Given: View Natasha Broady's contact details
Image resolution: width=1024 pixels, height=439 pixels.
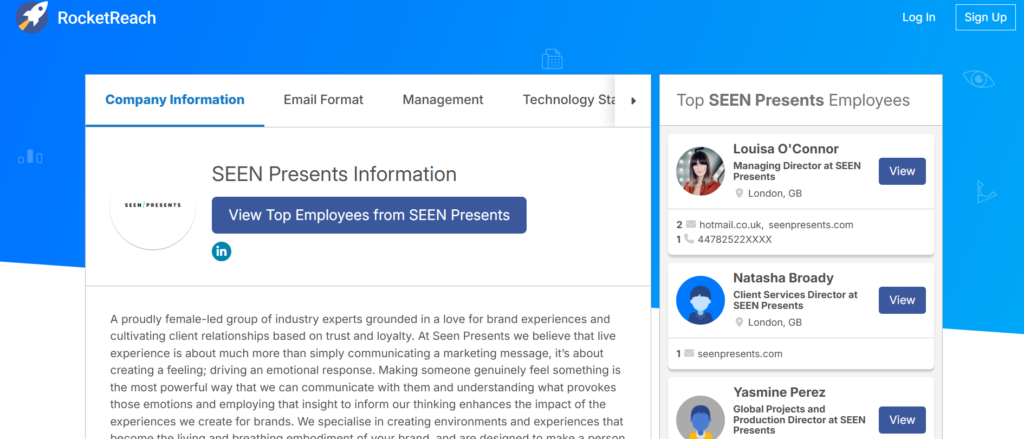Looking at the screenshot, I should 902,300.
